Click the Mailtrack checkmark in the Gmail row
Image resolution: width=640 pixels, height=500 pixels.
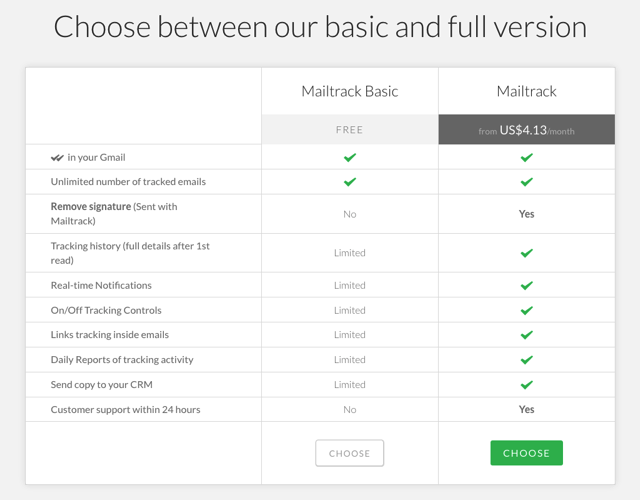527,157
